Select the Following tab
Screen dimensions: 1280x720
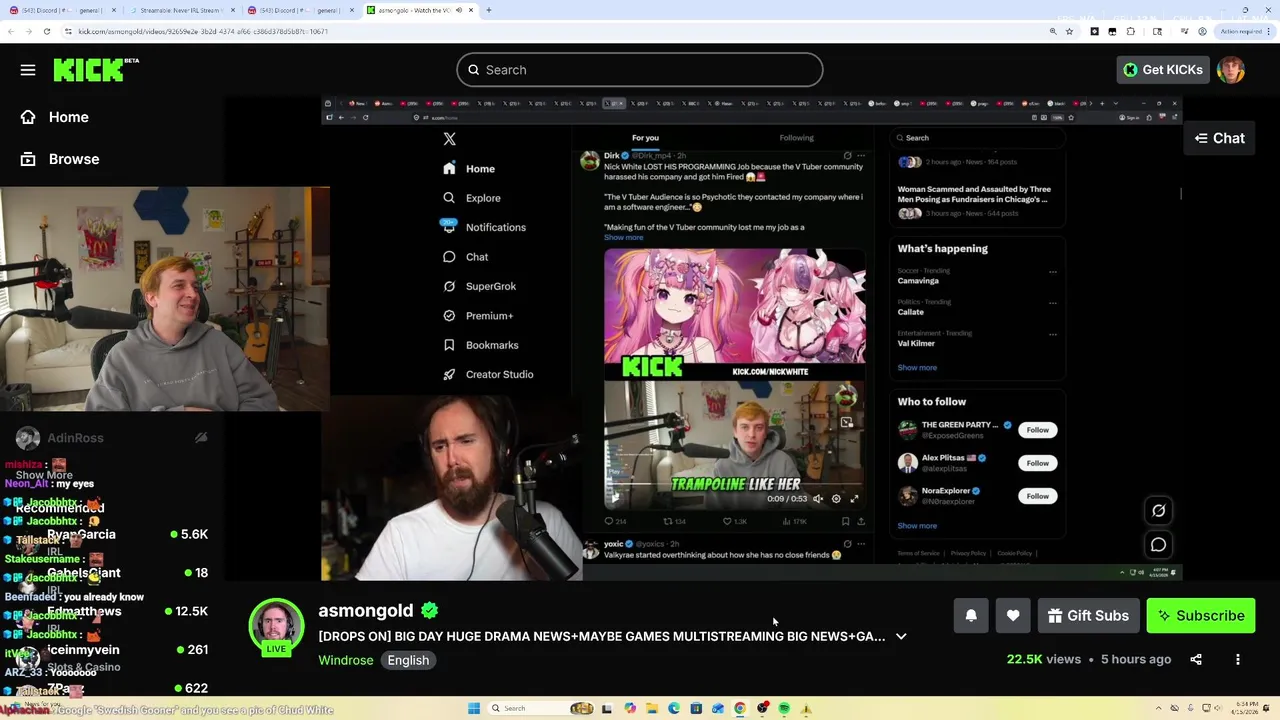tap(797, 138)
